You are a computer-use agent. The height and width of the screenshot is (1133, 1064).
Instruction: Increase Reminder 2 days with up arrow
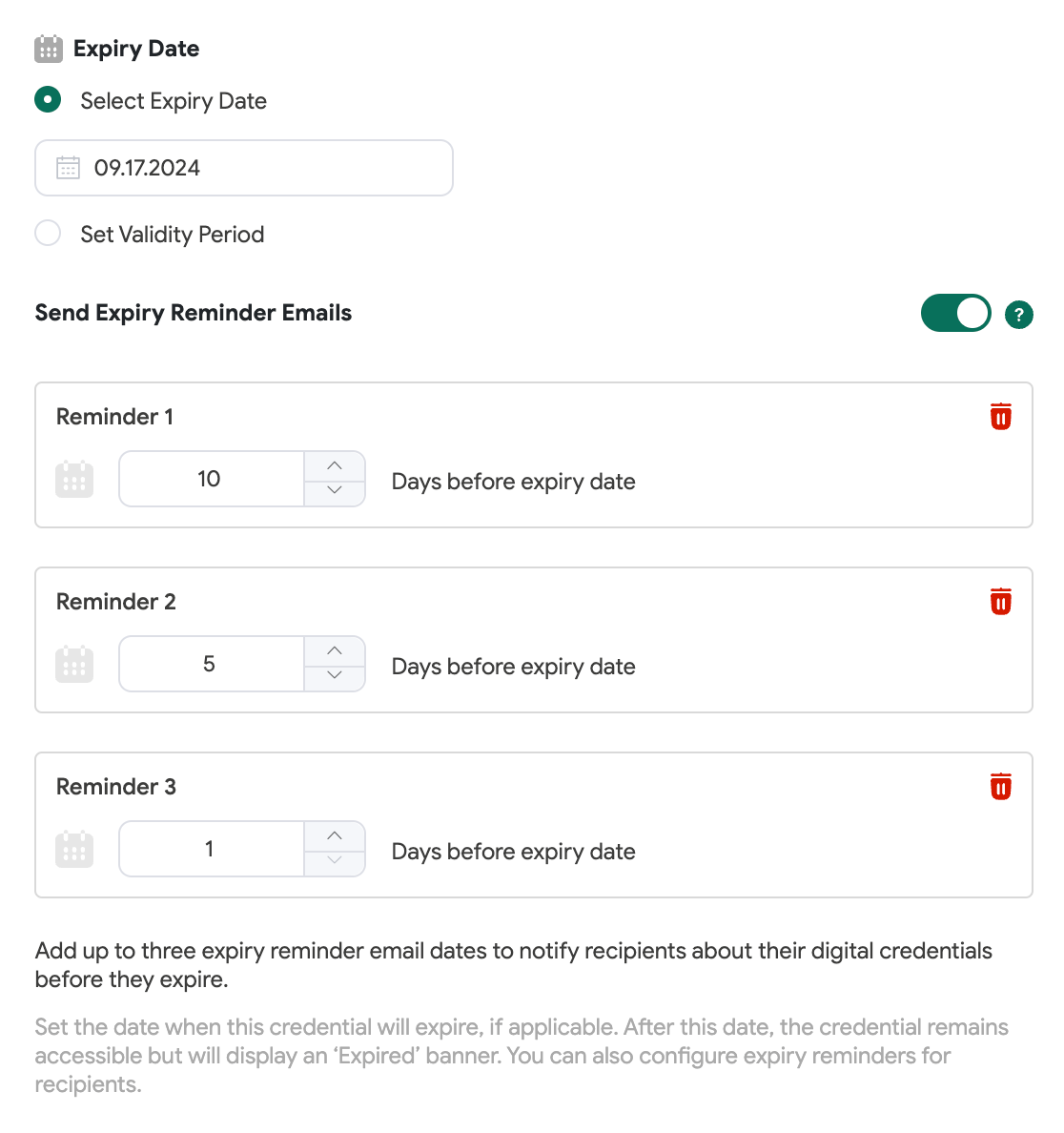coord(335,650)
